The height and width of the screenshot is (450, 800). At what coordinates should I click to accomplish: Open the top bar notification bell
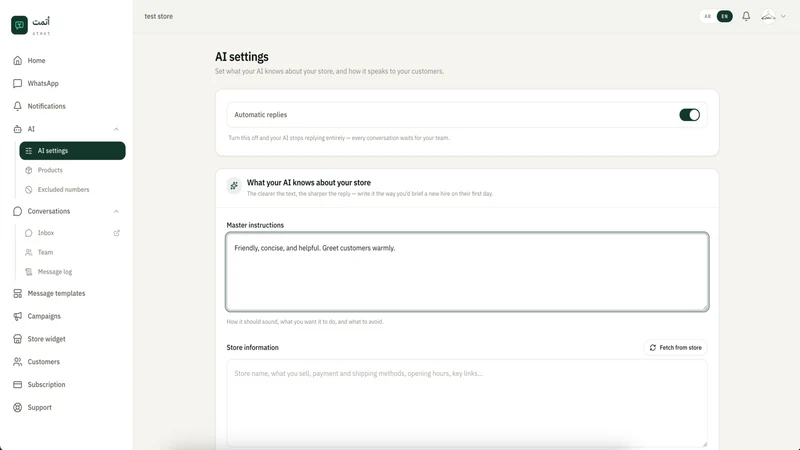(x=746, y=16)
